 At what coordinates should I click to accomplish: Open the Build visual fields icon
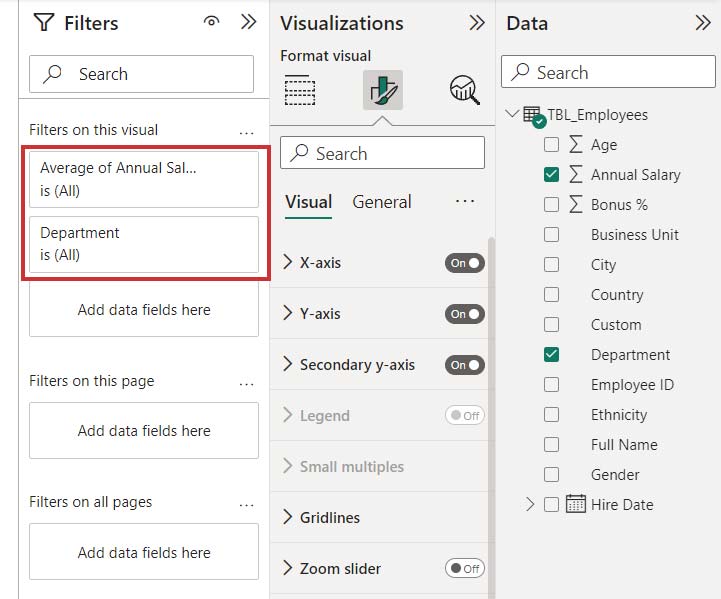point(300,90)
